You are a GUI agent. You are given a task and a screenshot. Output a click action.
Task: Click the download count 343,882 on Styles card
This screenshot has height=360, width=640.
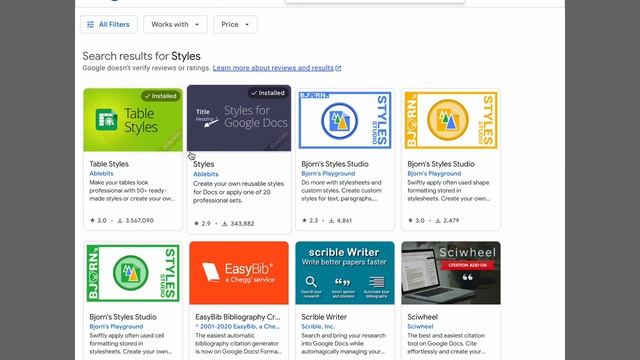[238, 224]
